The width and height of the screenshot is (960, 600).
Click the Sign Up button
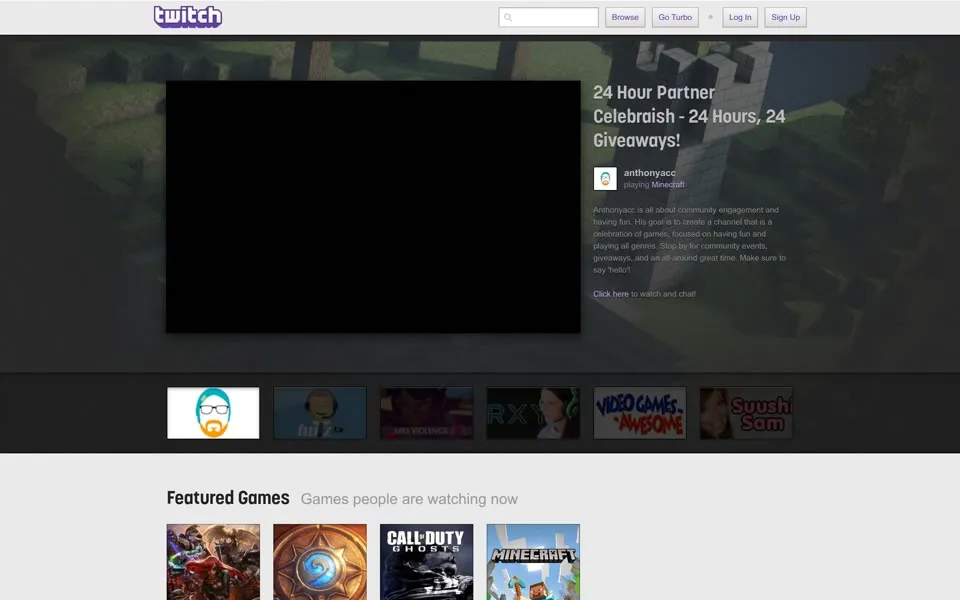click(x=786, y=17)
